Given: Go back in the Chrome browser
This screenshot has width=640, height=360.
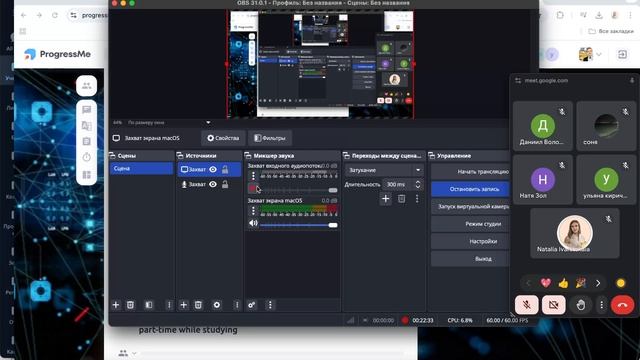Looking at the screenshot, I should tap(24, 15).
